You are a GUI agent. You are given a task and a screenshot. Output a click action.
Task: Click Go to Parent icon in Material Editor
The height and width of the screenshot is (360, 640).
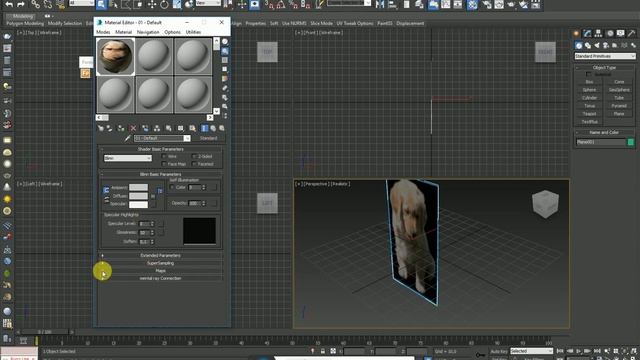213,128
